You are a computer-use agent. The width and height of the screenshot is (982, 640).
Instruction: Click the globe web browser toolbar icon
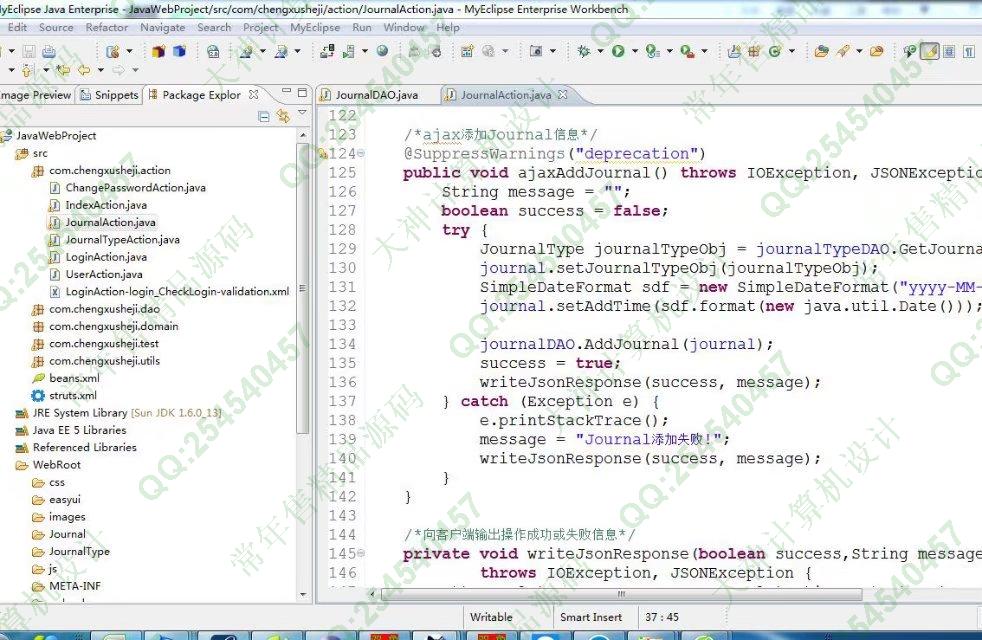(382, 51)
